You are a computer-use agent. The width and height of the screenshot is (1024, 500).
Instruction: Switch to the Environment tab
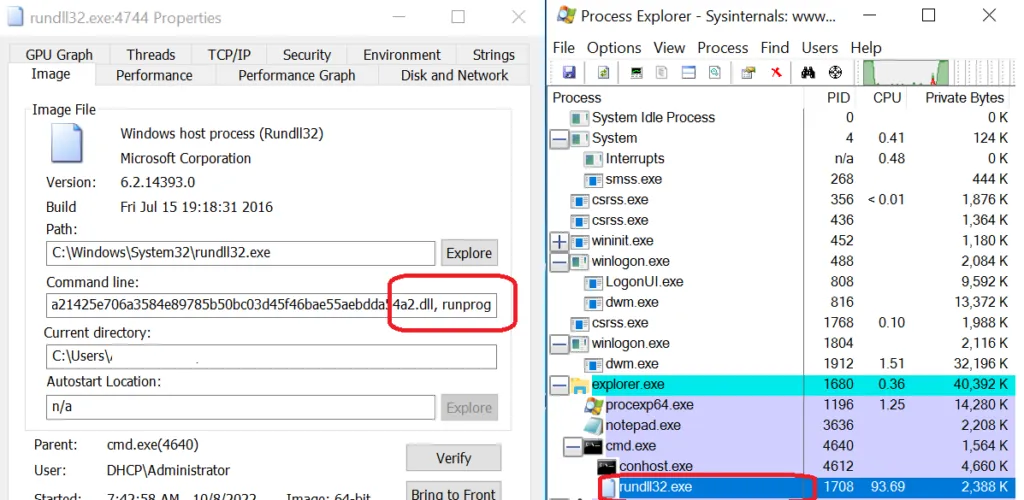click(x=402, y=55)
